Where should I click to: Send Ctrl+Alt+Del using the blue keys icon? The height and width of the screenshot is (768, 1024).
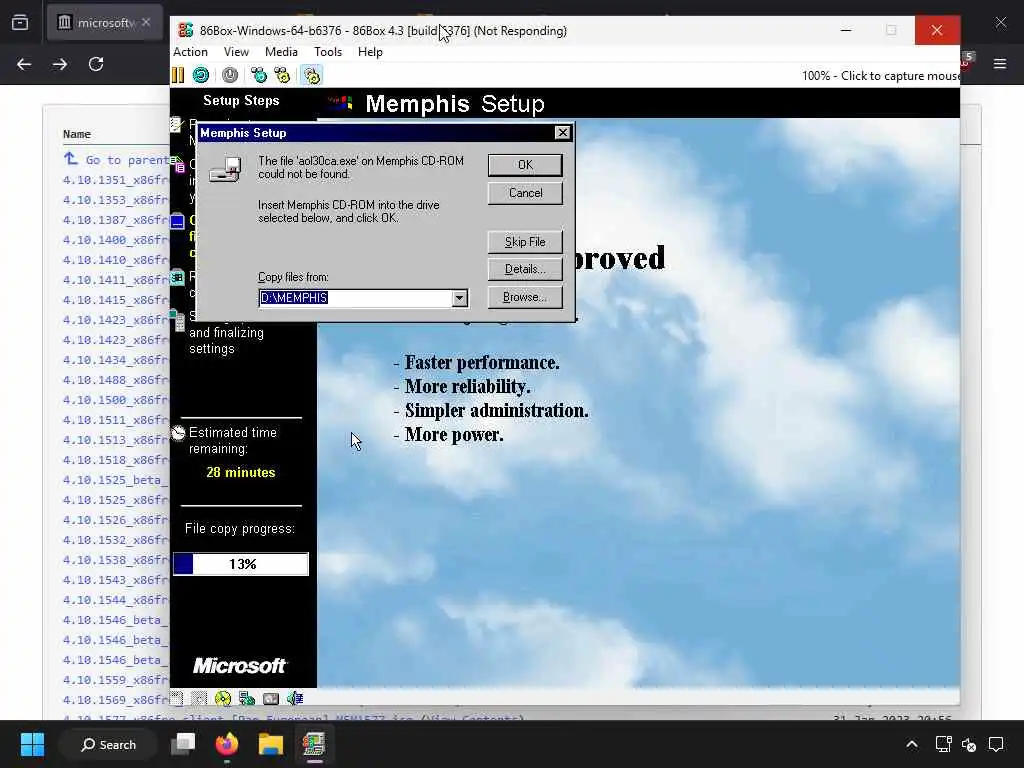click(x=259, y=75)
